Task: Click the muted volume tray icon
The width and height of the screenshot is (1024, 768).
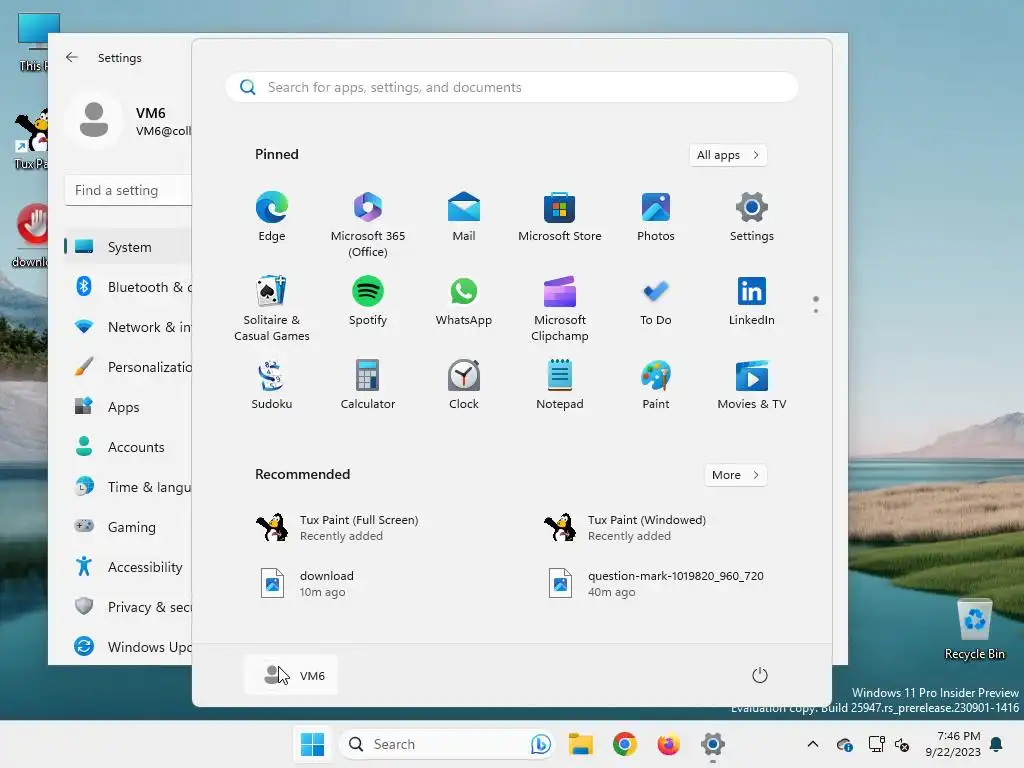Action: [902, 744]
